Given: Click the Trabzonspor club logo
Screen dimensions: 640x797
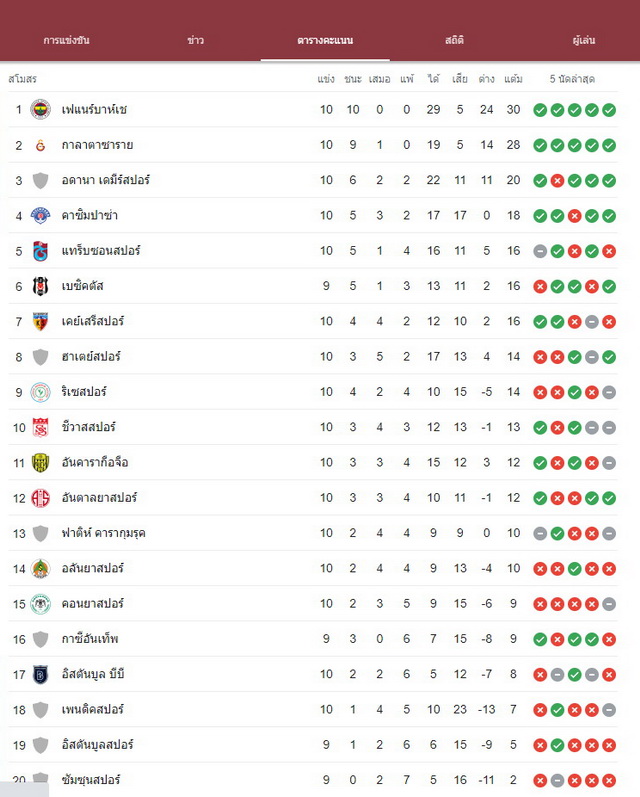Looking at the screenshot, I should tap(40, 251).
